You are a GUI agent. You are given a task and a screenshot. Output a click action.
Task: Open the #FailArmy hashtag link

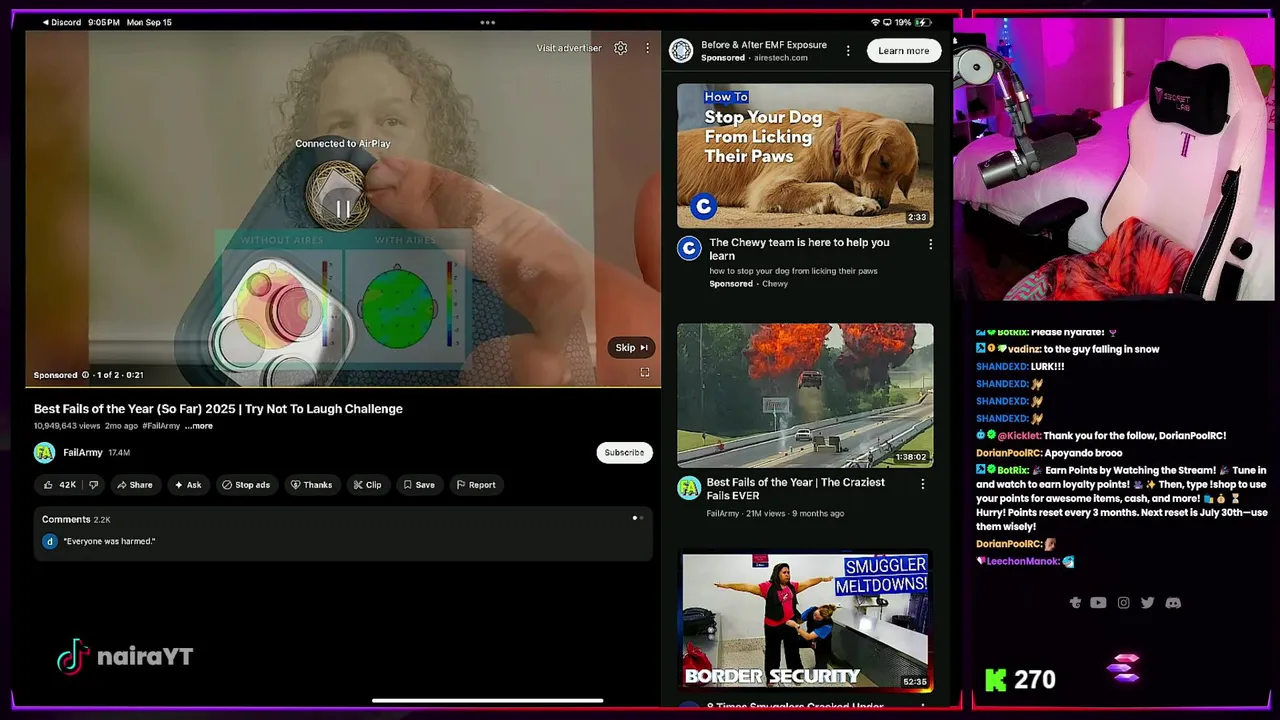(161, 426)
